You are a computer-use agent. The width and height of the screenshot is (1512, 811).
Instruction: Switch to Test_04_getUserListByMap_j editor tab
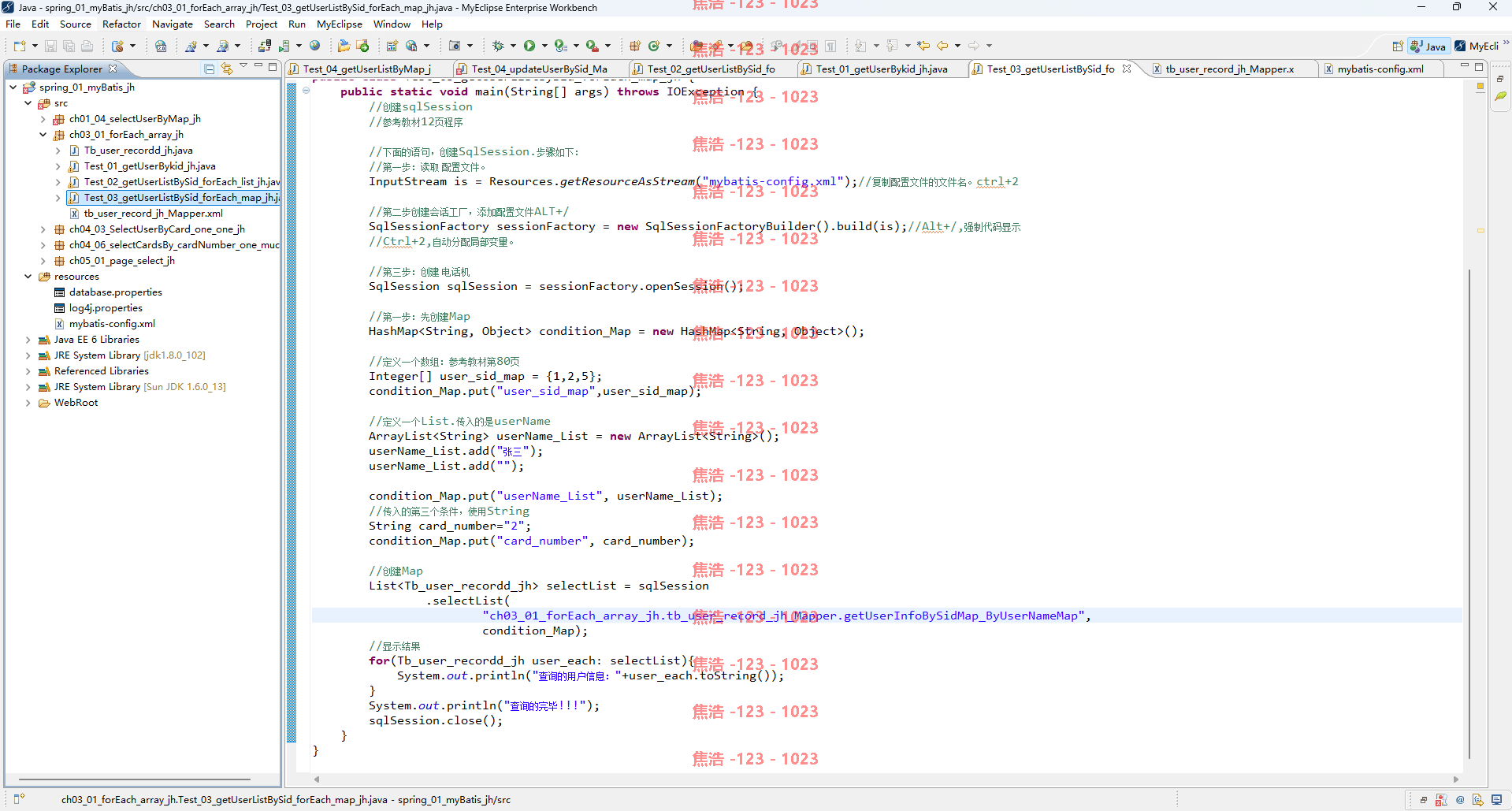[366, 69]
